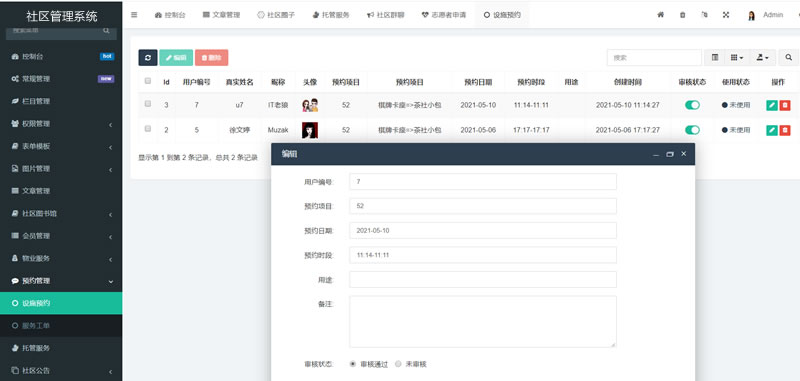800x381 pixels.
Task: Switch to the 志愿者申请 top tab
Action: pos(443,15)
